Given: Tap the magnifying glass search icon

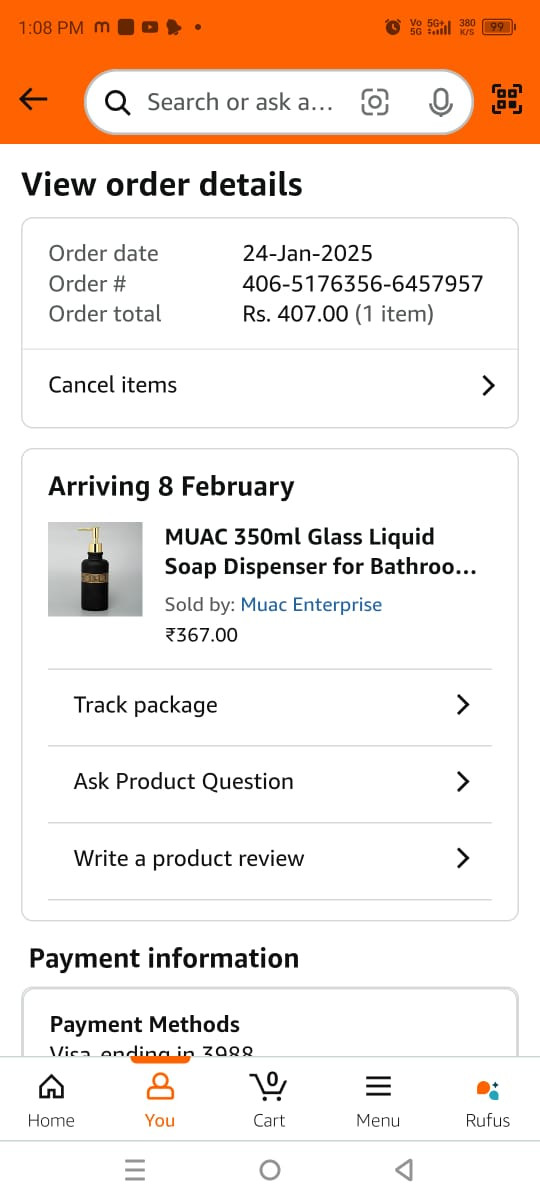Looking at the screenshot, I should pyautogui.click(x=118, y=102).
